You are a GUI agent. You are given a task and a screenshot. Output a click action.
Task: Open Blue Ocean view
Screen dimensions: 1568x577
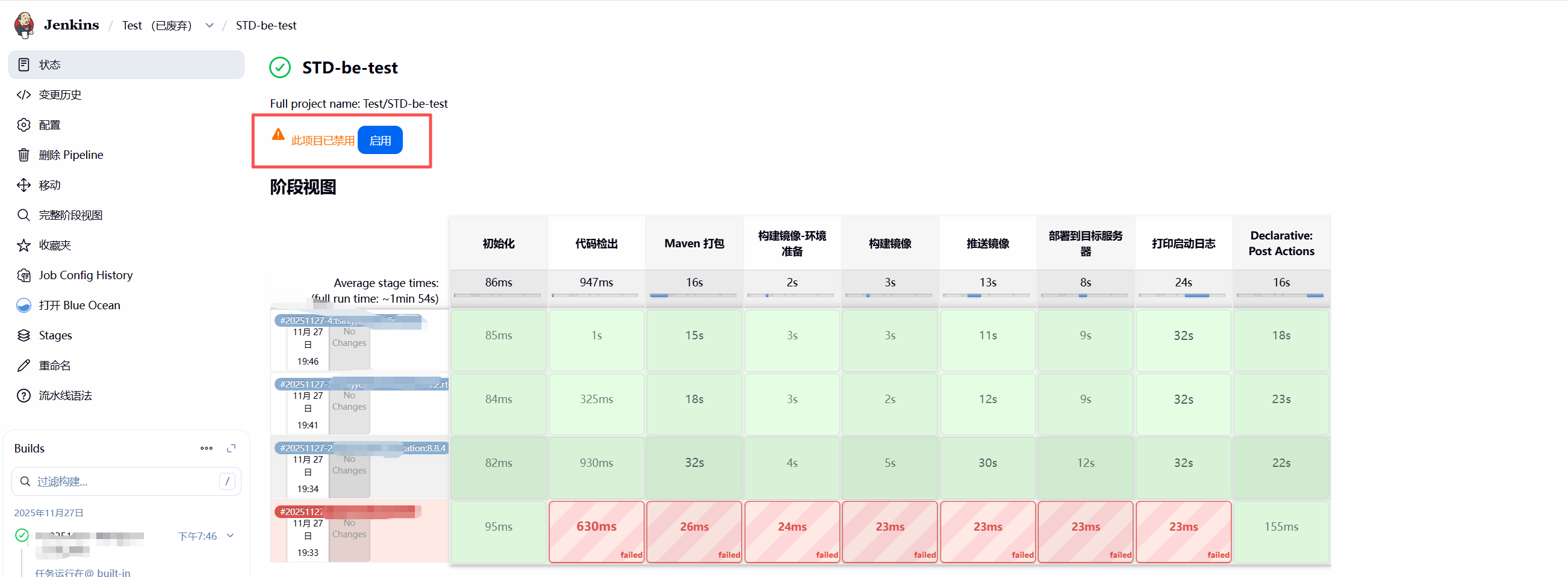(x=79, y=305)
